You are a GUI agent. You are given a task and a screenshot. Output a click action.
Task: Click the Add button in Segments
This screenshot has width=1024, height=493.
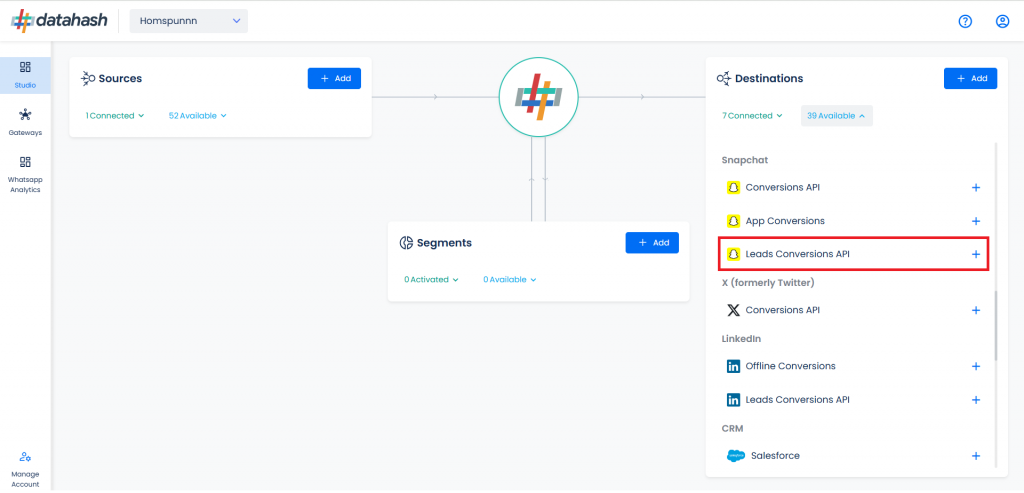[x=652, y=242]
